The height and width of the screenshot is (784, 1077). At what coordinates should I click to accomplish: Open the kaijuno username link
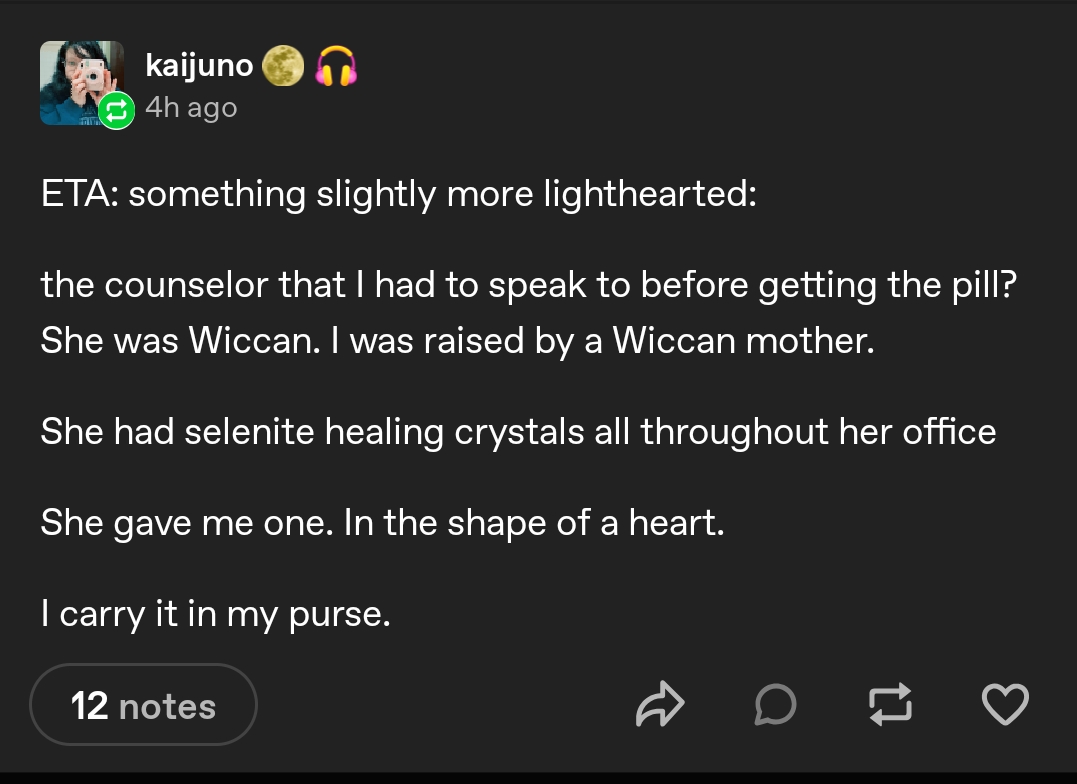click(199, 67)
